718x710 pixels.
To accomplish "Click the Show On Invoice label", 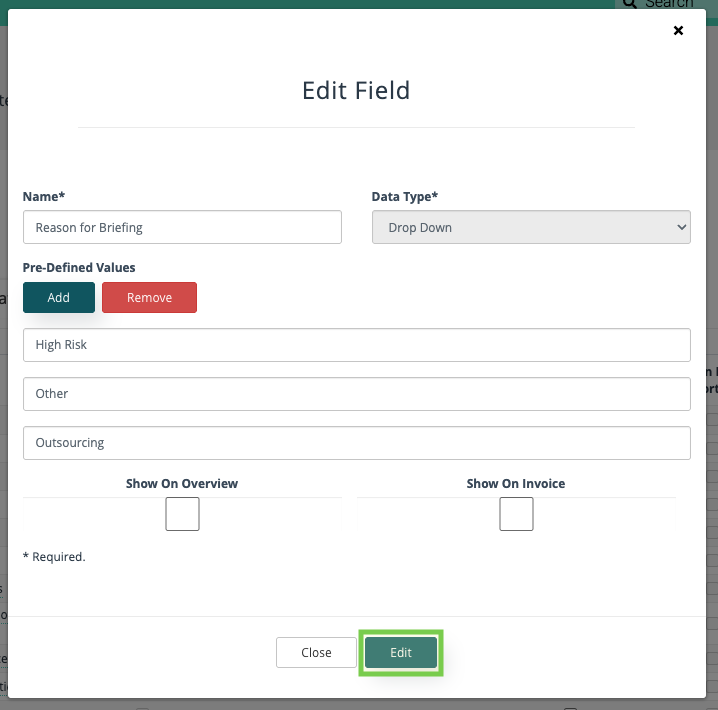I will click(516, 483).
